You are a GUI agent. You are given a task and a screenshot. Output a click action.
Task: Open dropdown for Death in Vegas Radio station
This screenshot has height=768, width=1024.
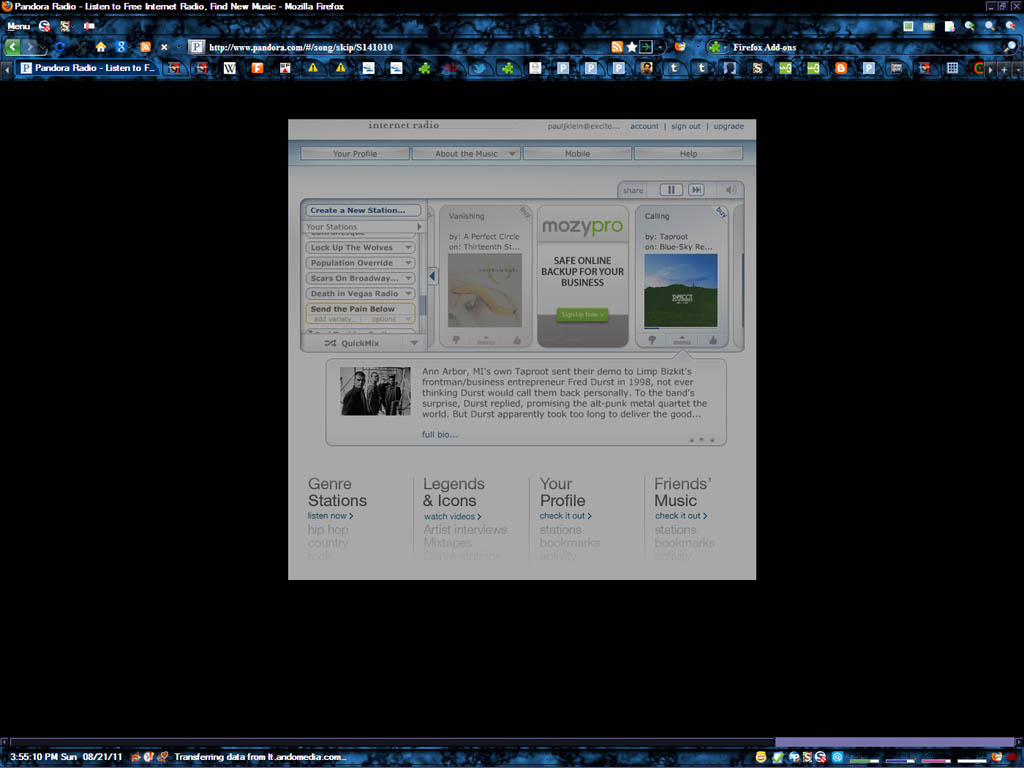pyautogui.click(x=408, y=294)
